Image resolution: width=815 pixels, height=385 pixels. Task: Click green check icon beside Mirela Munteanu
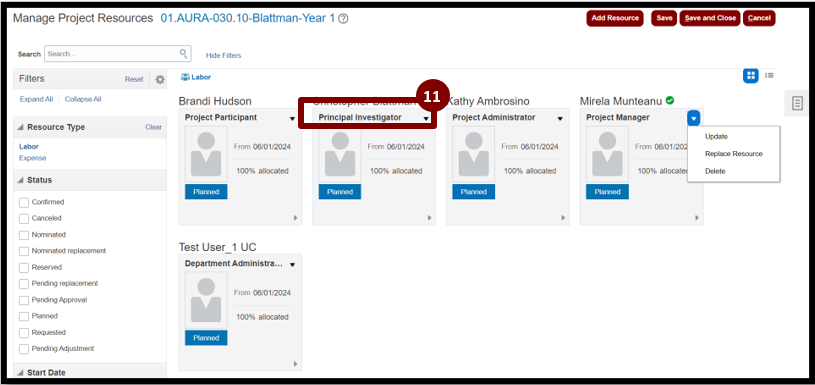[x=670, y=100]
